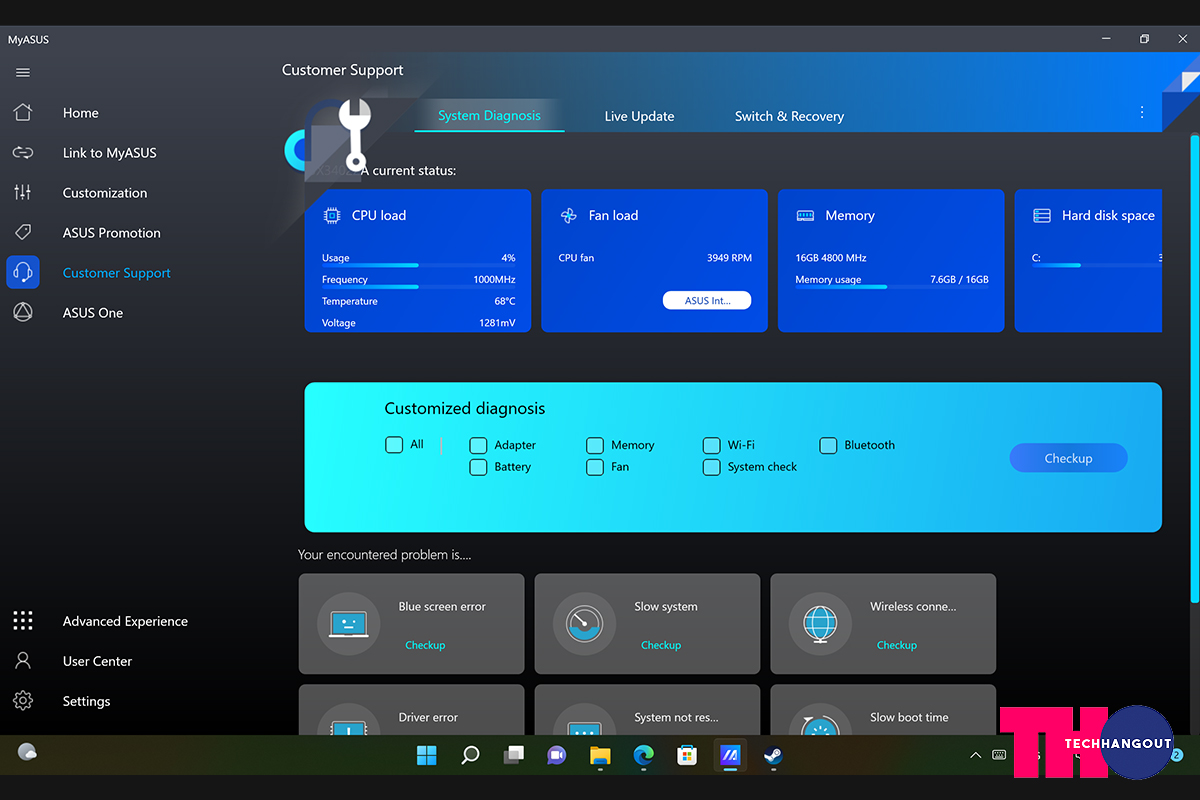Click the C: drive space progress bar
Viewport: 1200px width, 800px height.
1097,265
